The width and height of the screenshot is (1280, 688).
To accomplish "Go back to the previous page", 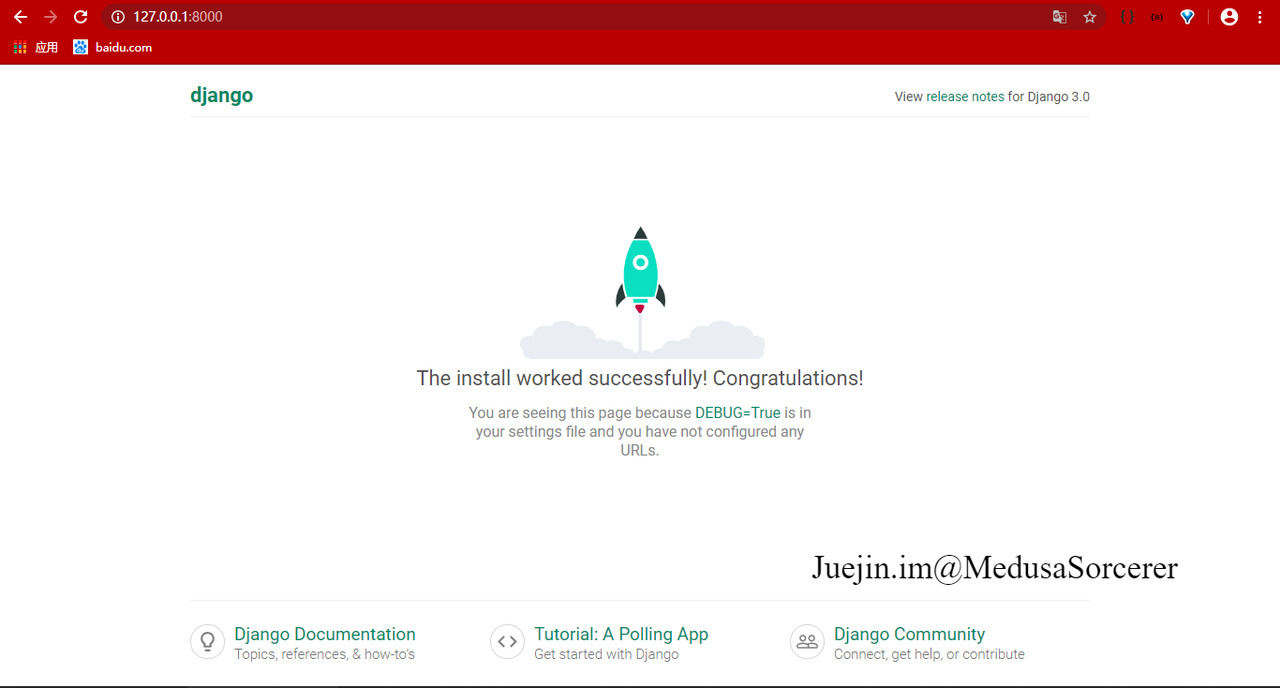I will [x=20, y=17].
